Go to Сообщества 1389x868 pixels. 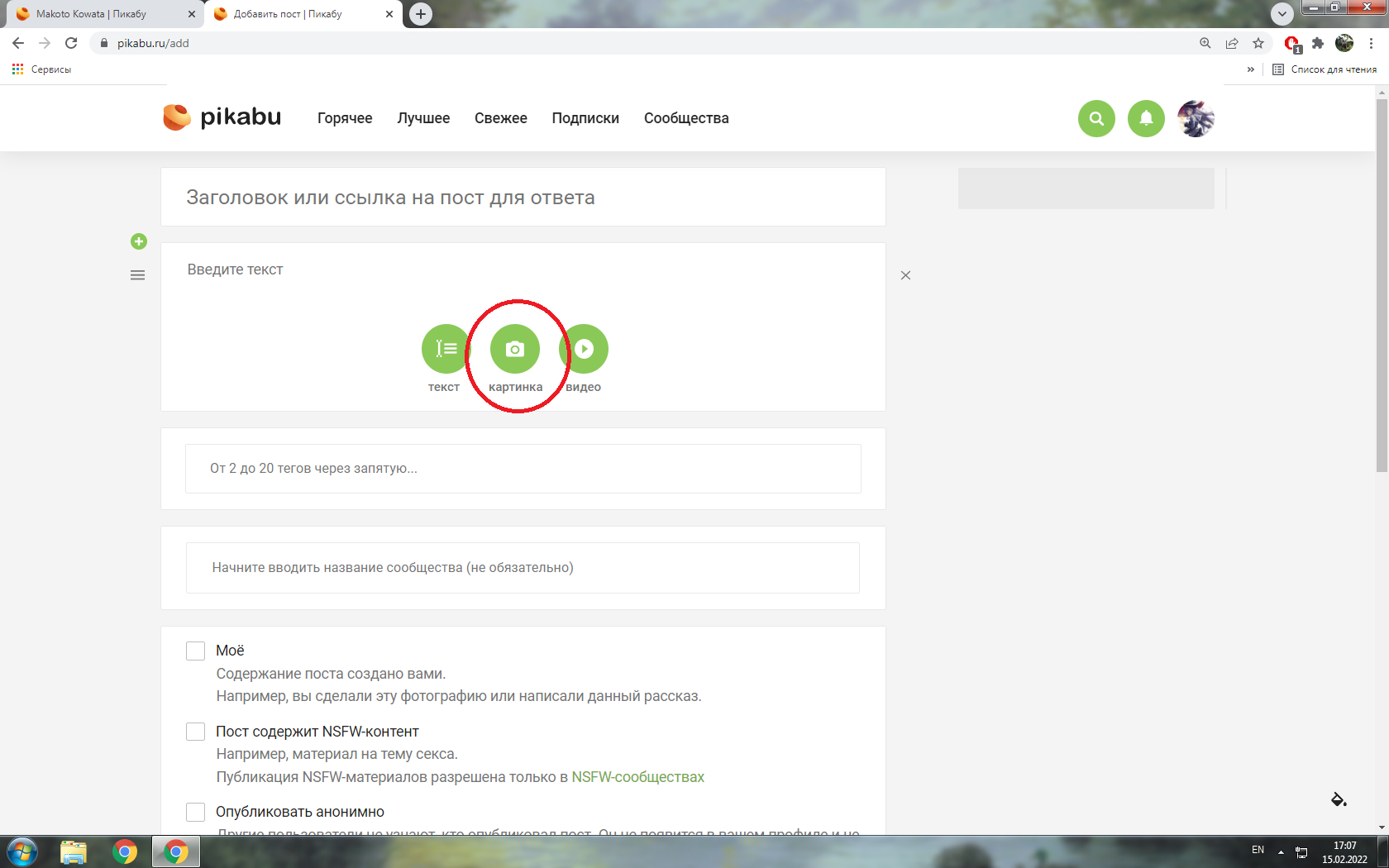click(686, 118)
